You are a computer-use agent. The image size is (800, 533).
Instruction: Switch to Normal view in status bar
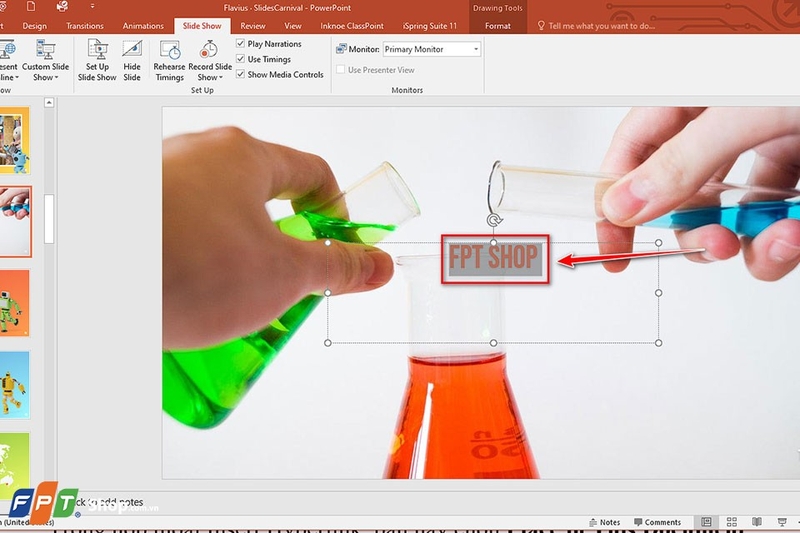point(706,522)
